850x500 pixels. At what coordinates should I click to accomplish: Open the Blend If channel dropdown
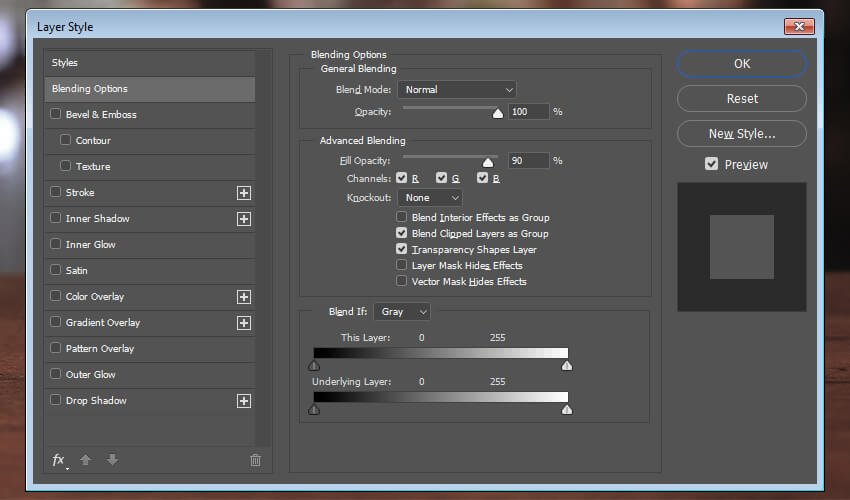click(402, 312)
